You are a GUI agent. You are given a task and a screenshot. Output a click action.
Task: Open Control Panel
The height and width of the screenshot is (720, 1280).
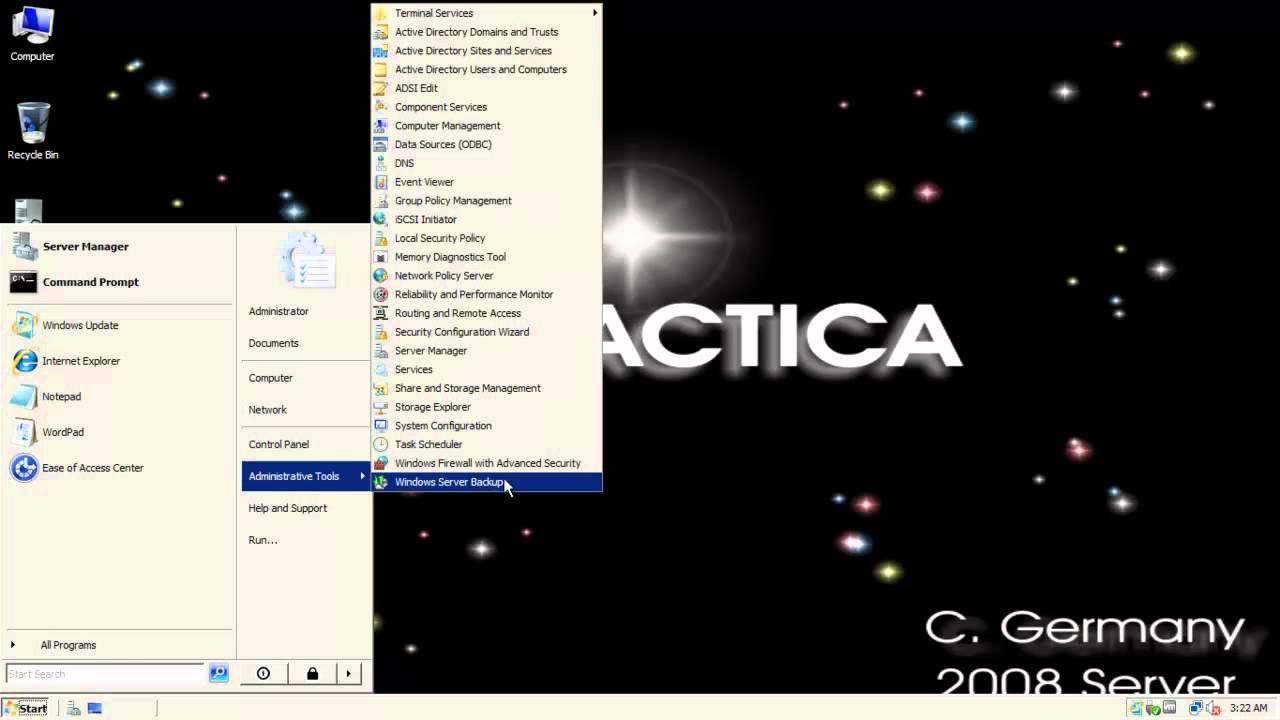278,444
